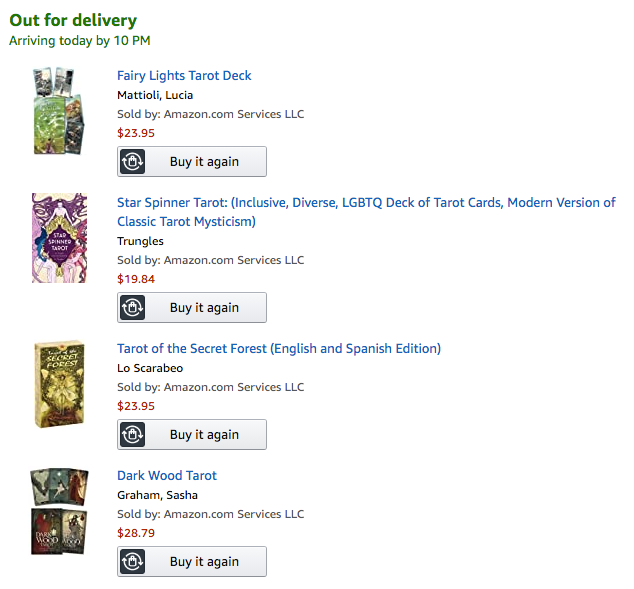
Task: Click the $19.84 price for Star Spinner Tarot
Action: tap(136, 279)
